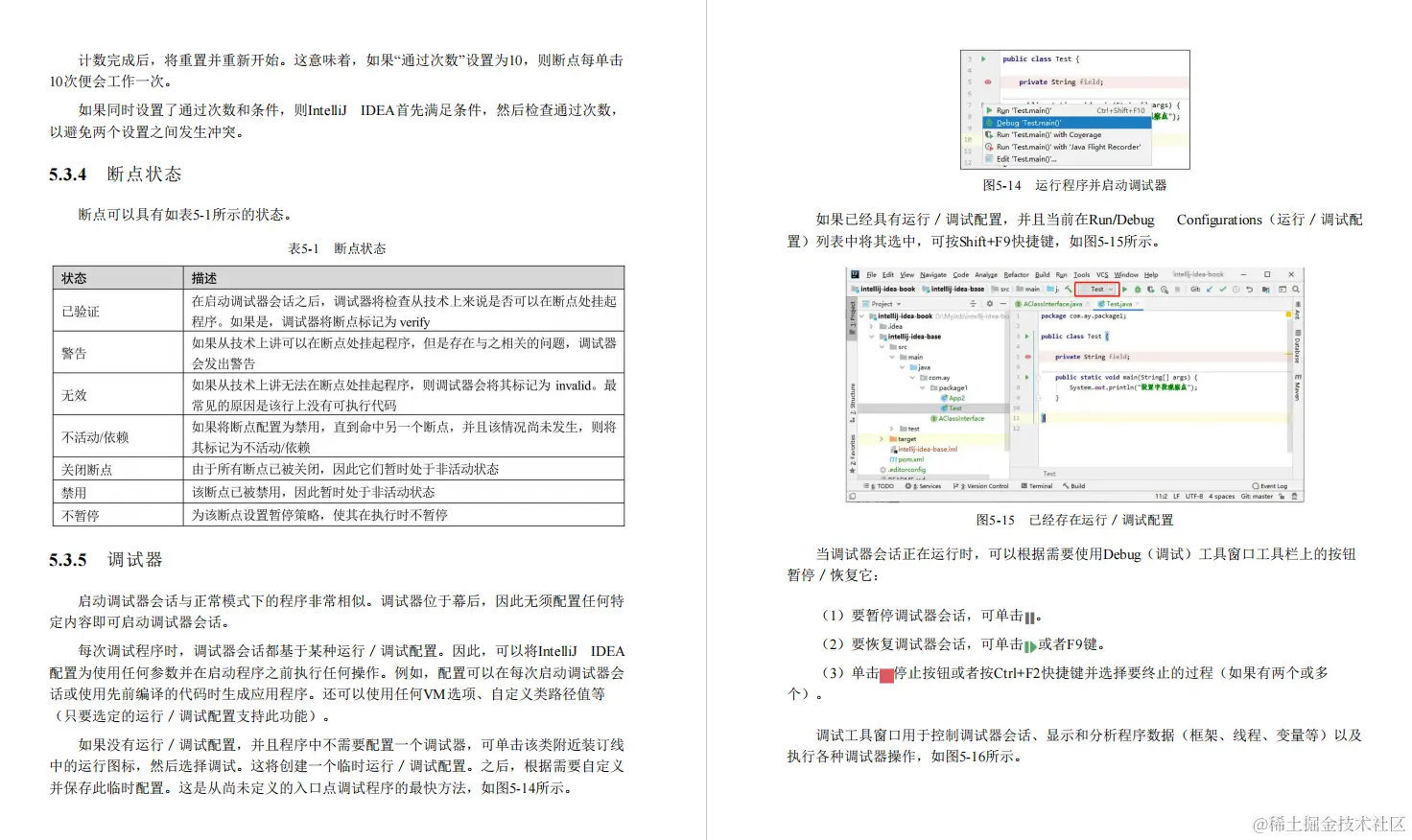This screenshot has width=1412, height=840.
Task: Click the Git update project arrow icon
Action: [1210, 289]
